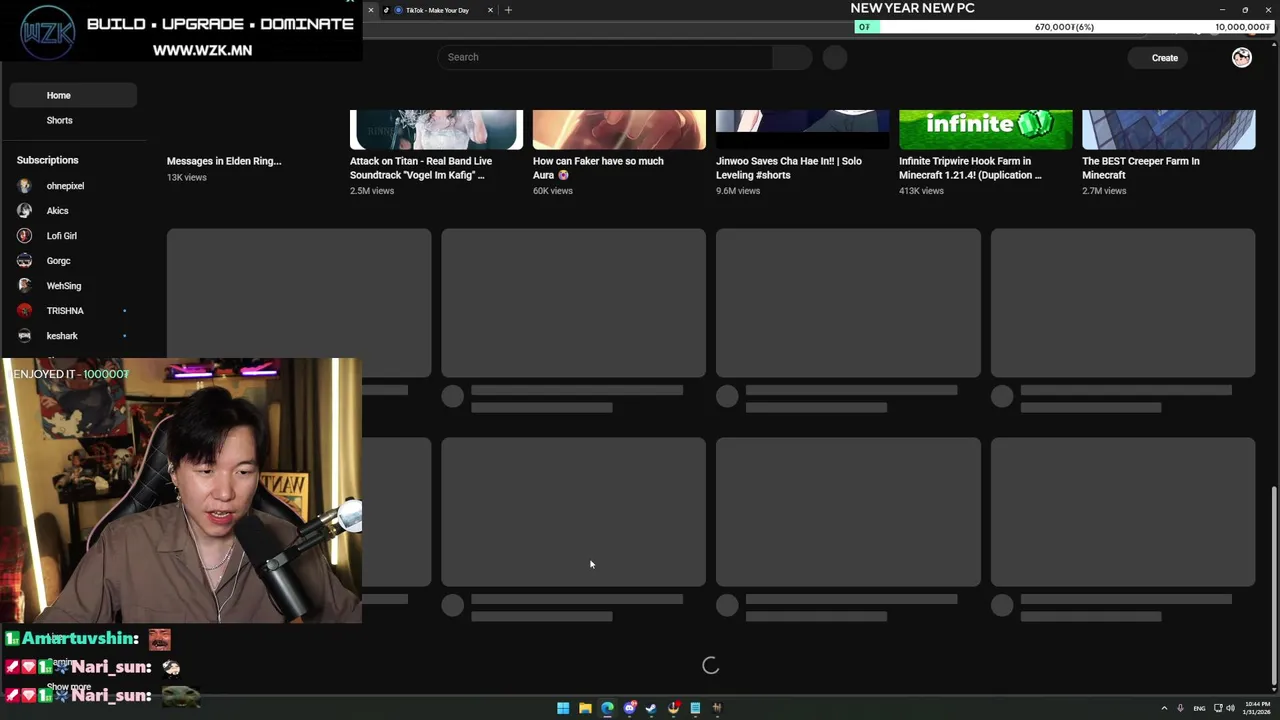Open the Creeper Farm video thumbnail
This screenshot has width=1280, height=720.
pos(1168,130)
